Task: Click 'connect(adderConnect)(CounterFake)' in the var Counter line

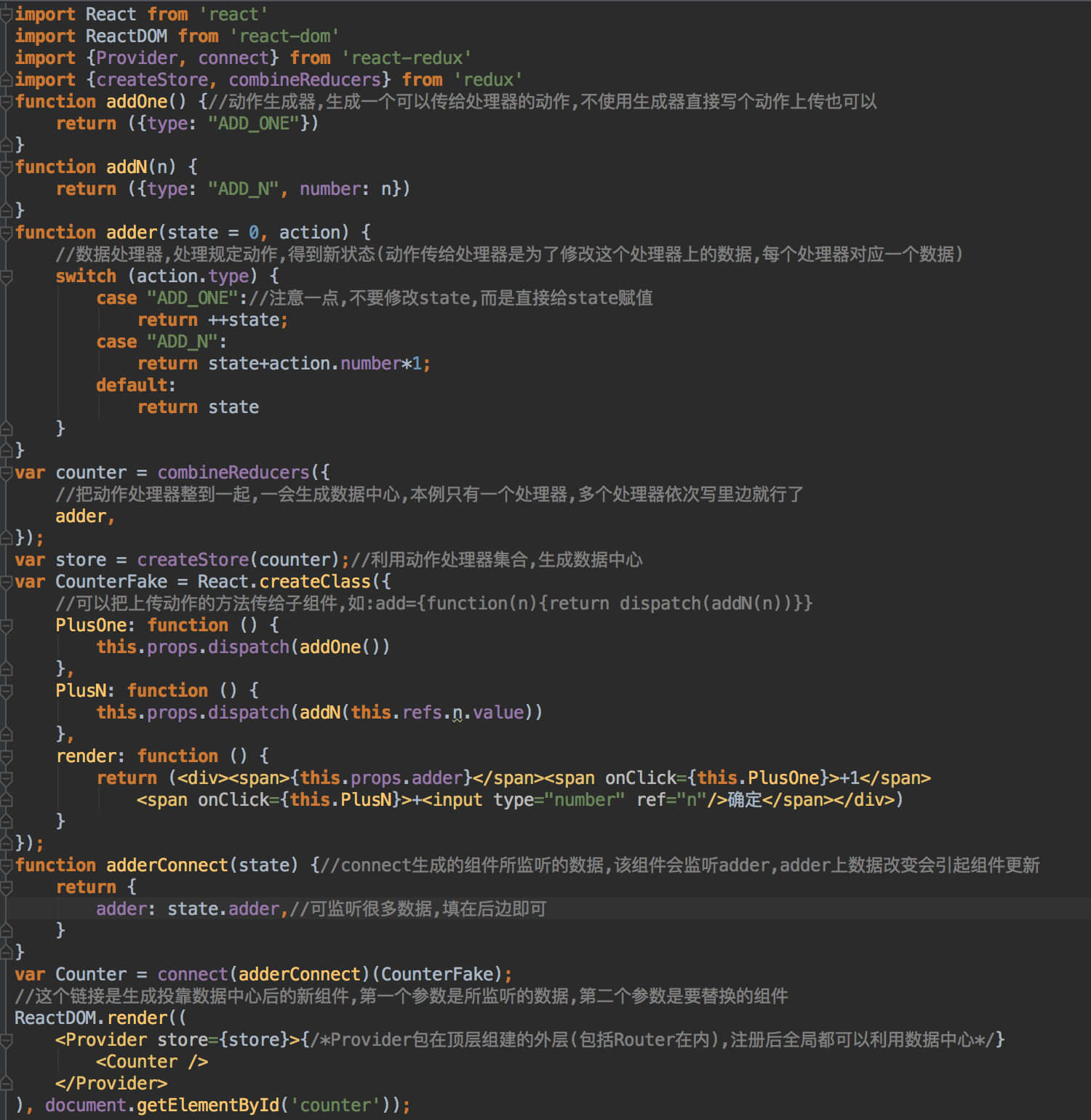Action: [330, 975]
